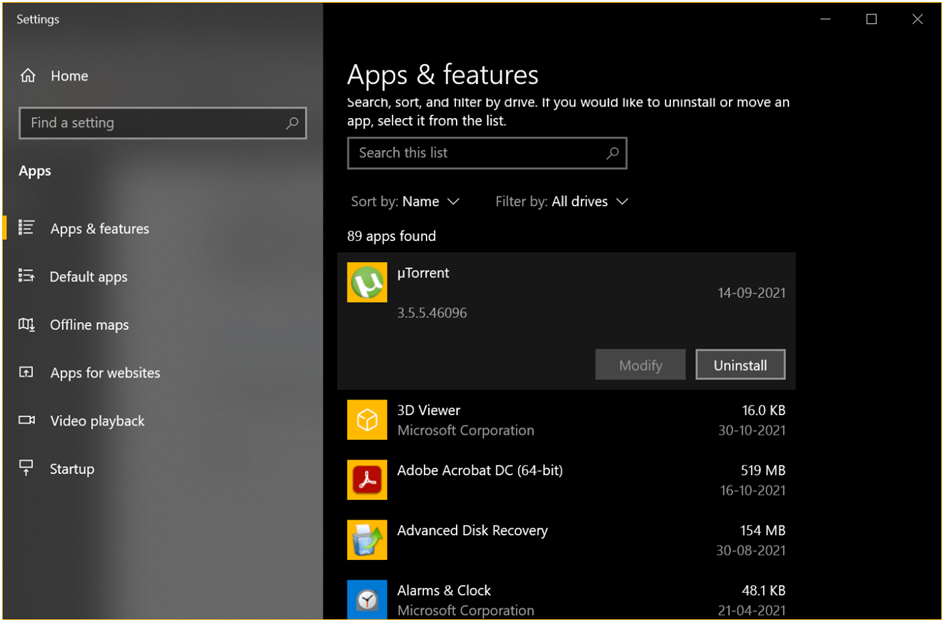Click the Video playback camera icon

26,420
